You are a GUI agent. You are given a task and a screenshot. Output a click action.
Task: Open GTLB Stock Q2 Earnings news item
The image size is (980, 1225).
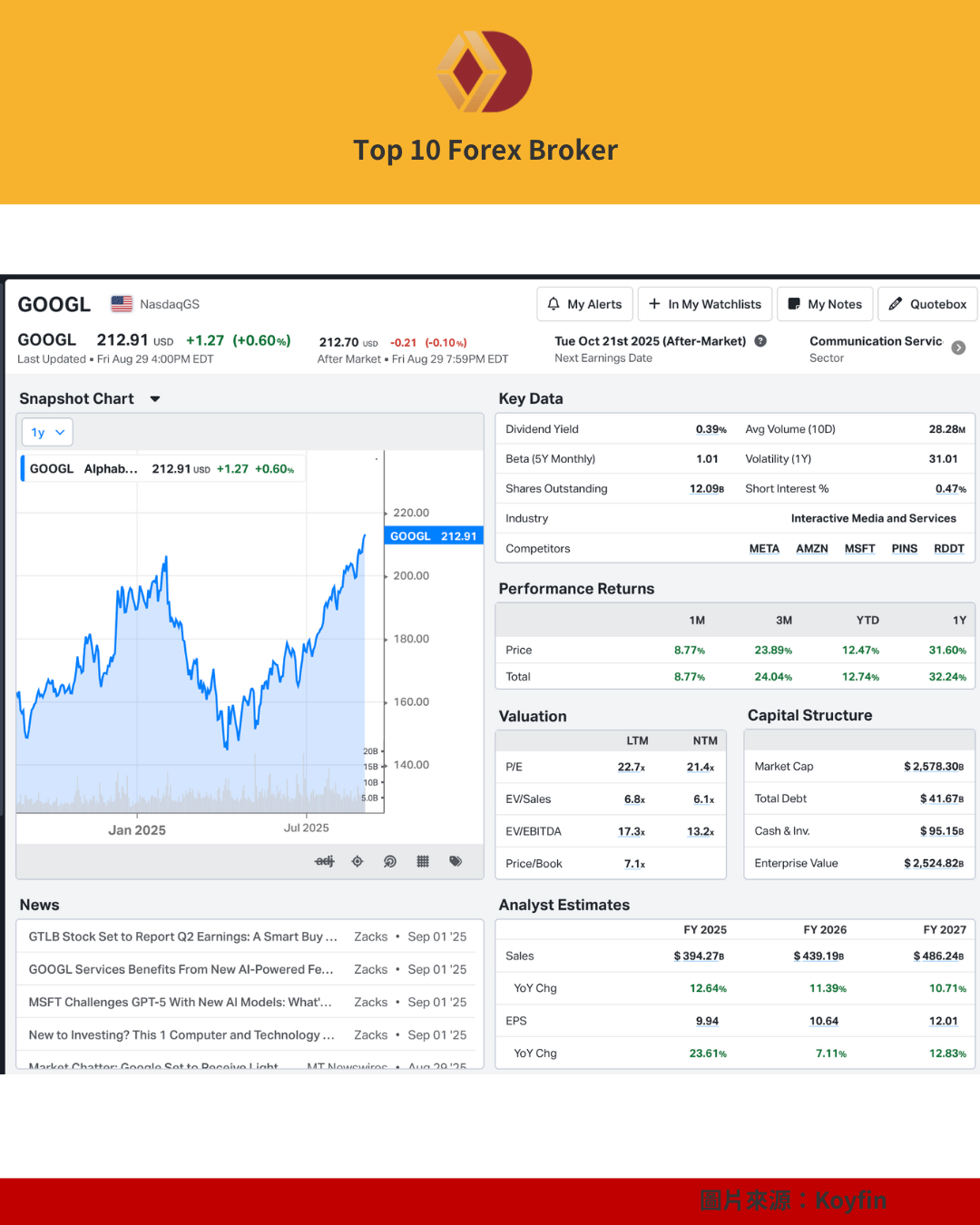[x=250, y=936]
